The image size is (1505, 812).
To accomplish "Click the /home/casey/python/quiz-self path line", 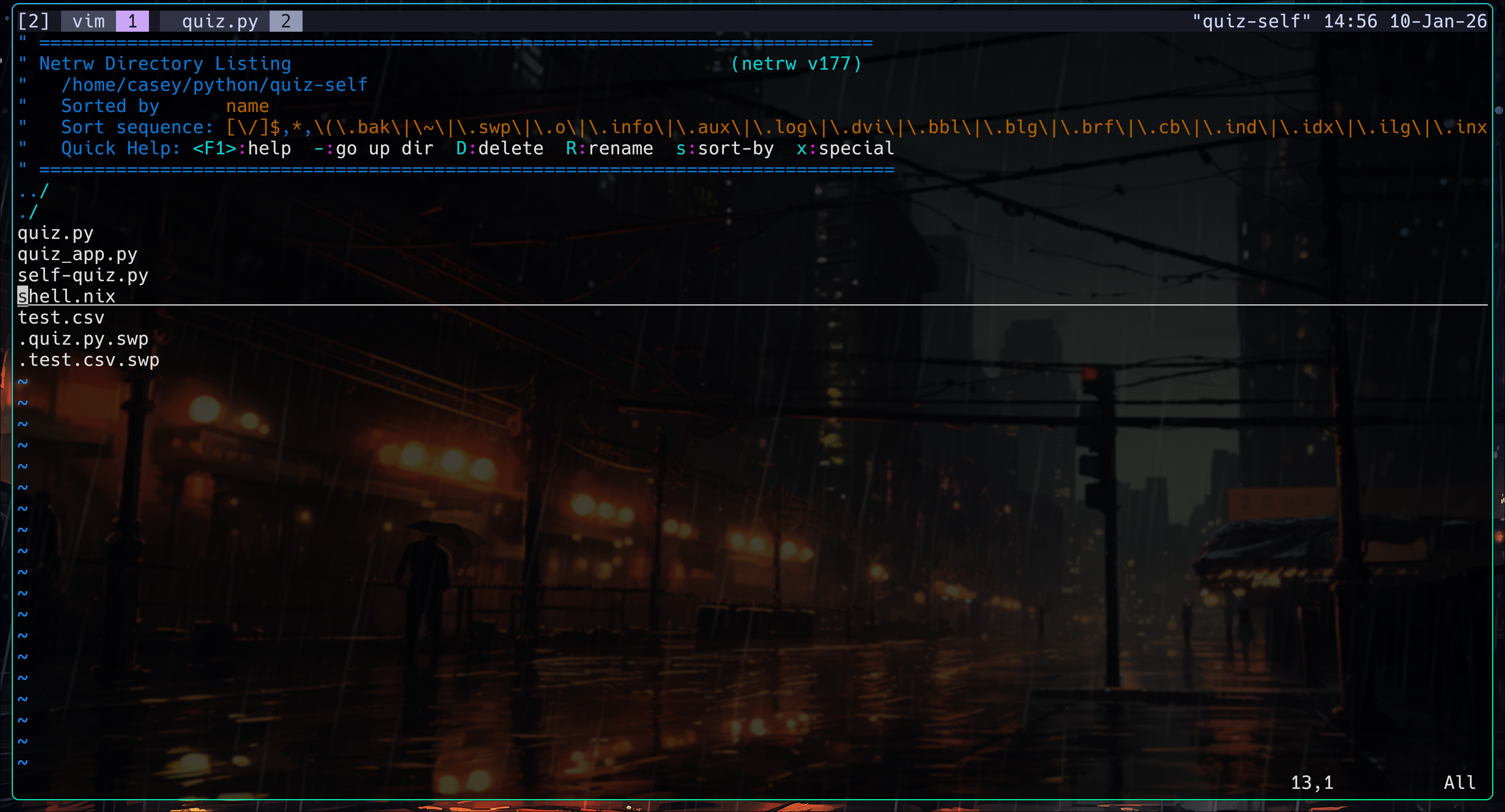I will tap(214, 85).
